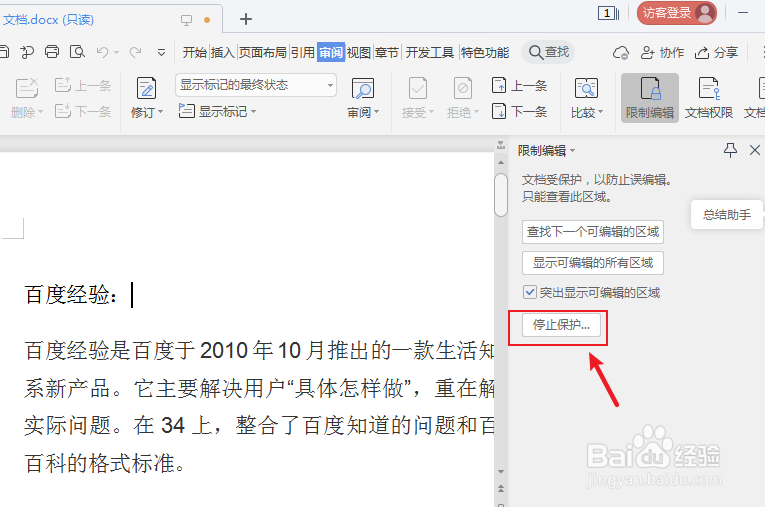
Task: Toggle the 限制编辑 ribbon button
Action: coord(650,98)
